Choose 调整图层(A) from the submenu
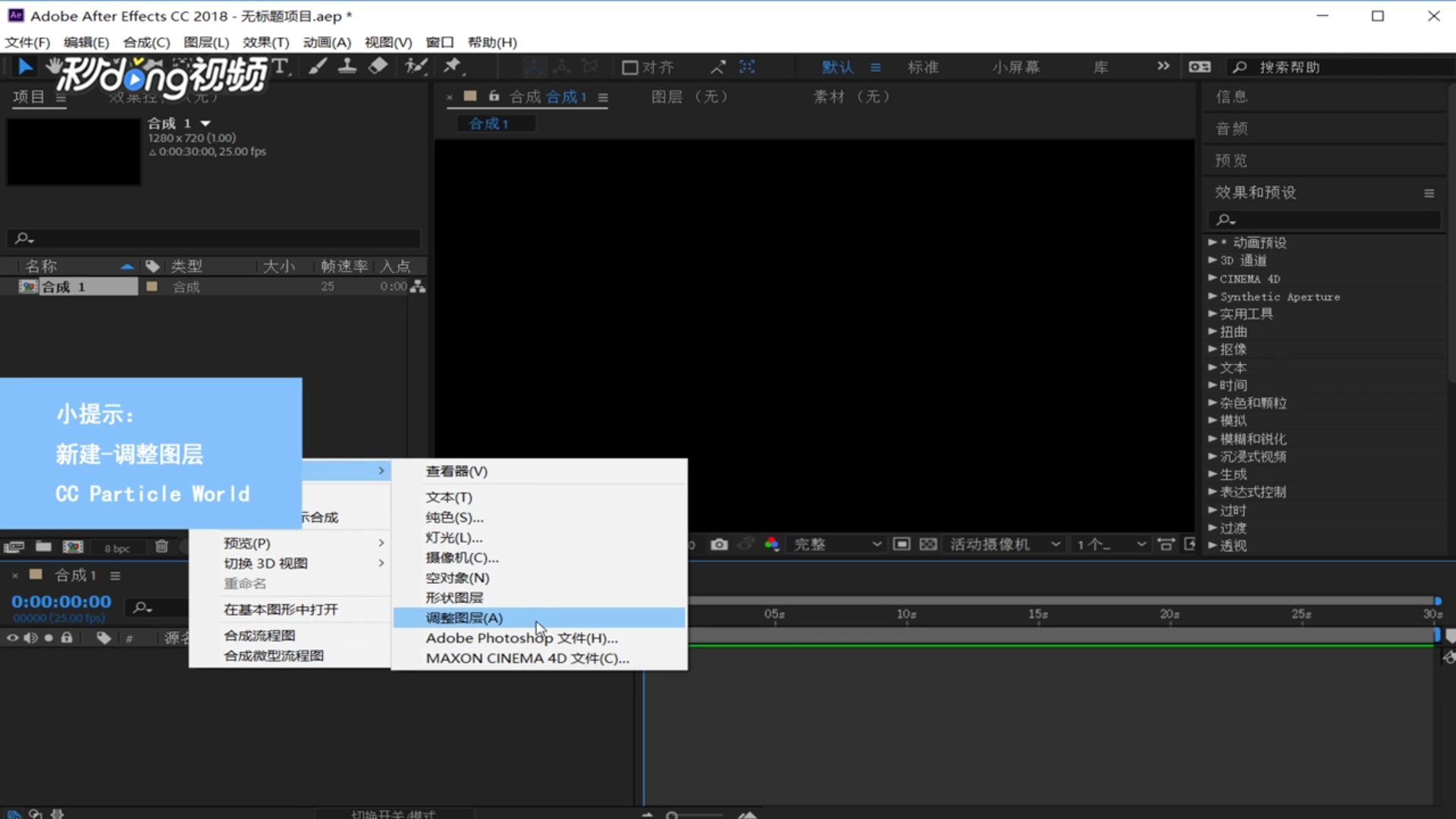 [x=464, y=618]
